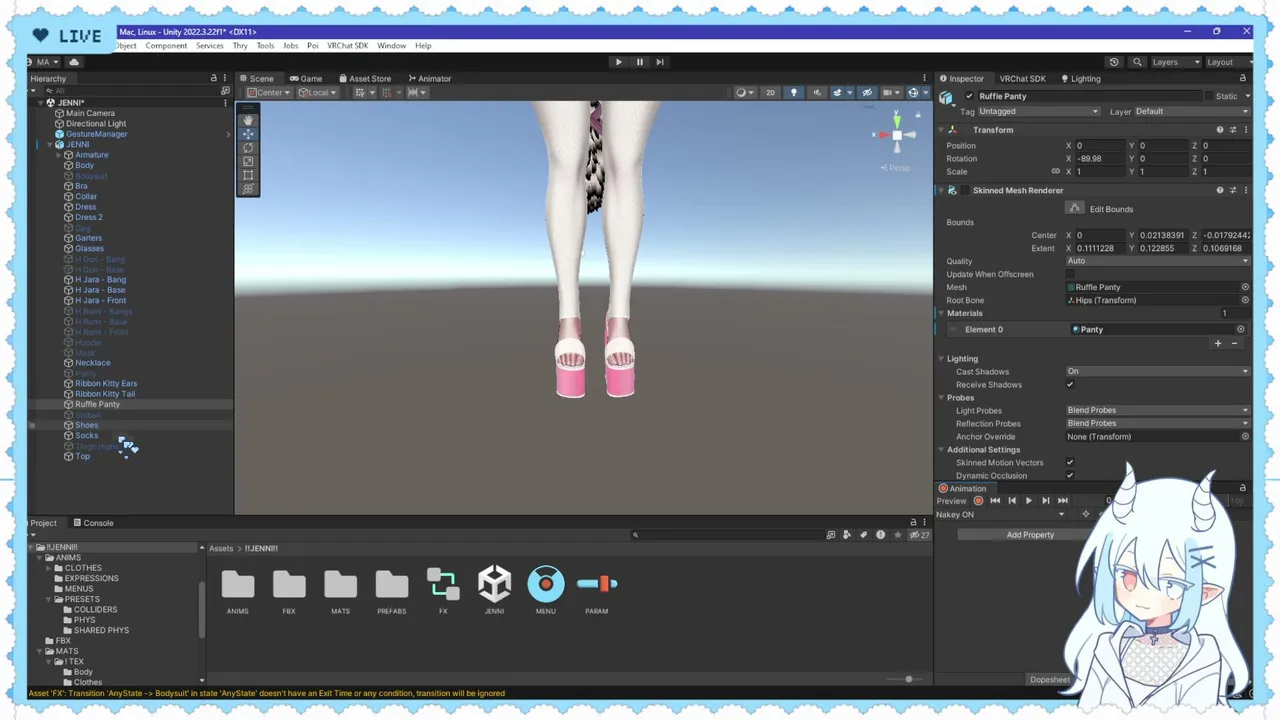This screenshot has width=1280, height=720.
Task: Open the Window menu
Action: pos(391,46)
